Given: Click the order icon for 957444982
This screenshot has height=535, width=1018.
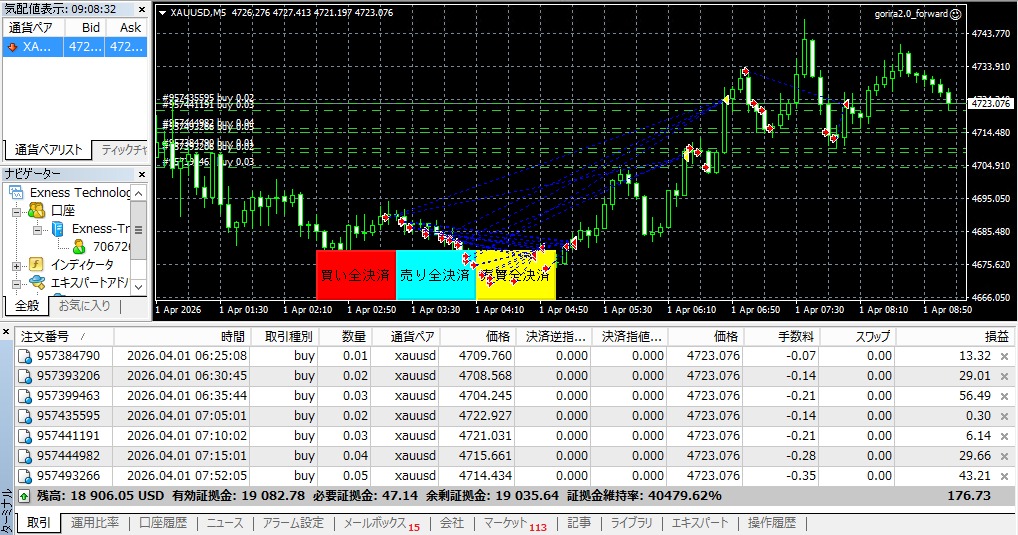Looking at the screenshot, I should click(25, 456).
